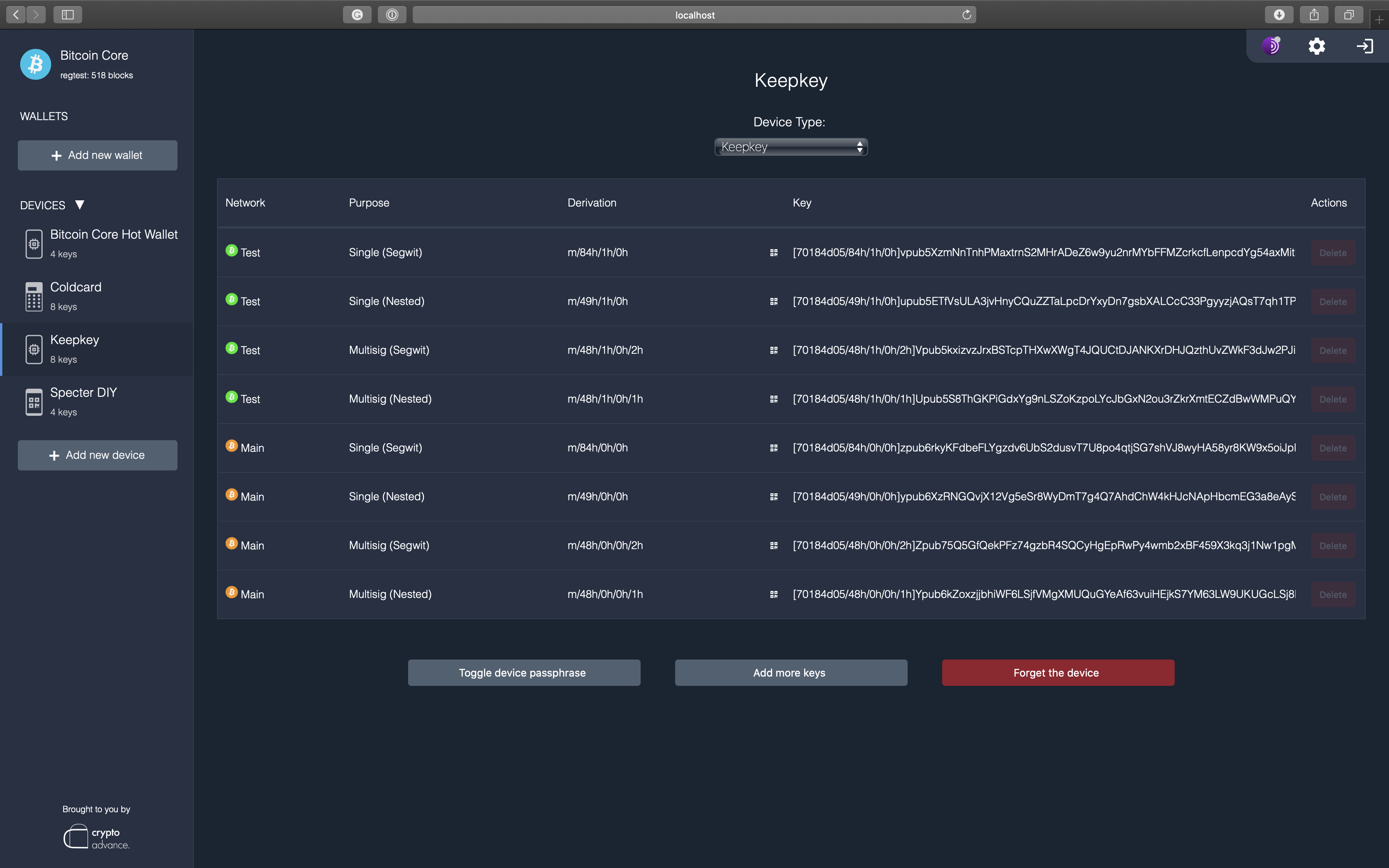Screen dimensions: 1389x868
Task: Click the logout arrow icon
Action: coord(1364,46)
